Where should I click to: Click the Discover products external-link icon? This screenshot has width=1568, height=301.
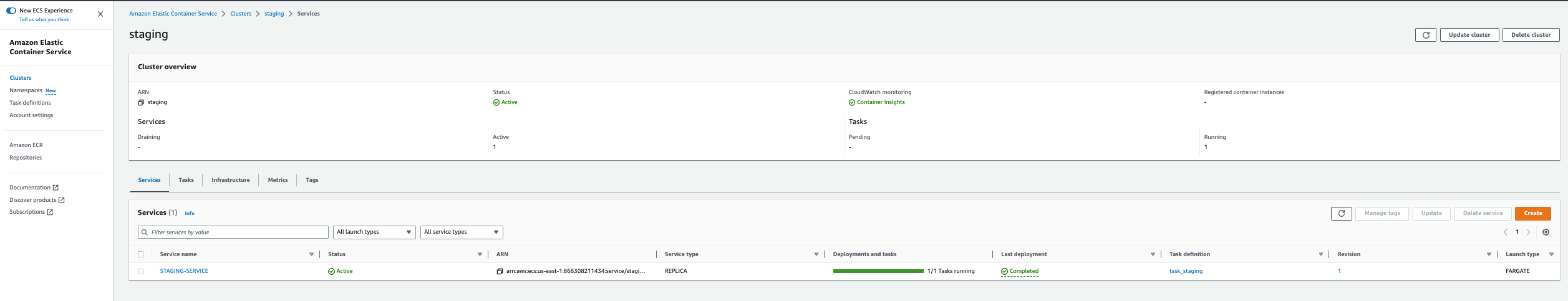tap(62, 200)
